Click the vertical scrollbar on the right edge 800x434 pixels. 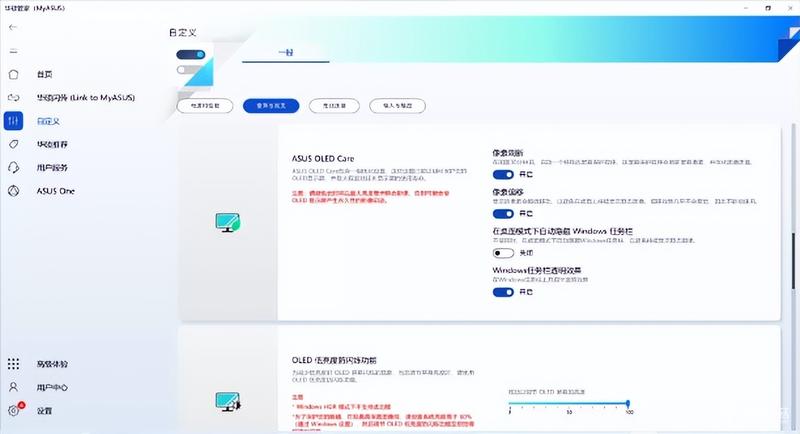click(793, 262)
